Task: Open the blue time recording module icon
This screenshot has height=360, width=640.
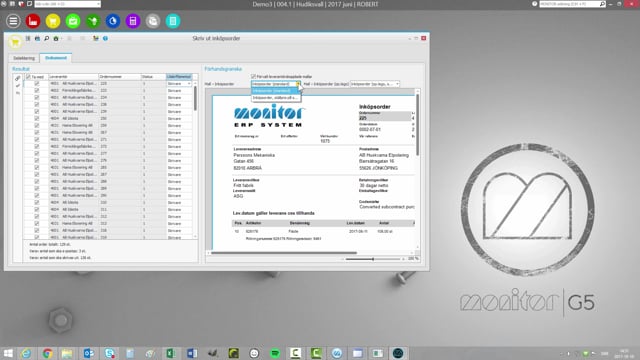Action: (x=113, y=21)
